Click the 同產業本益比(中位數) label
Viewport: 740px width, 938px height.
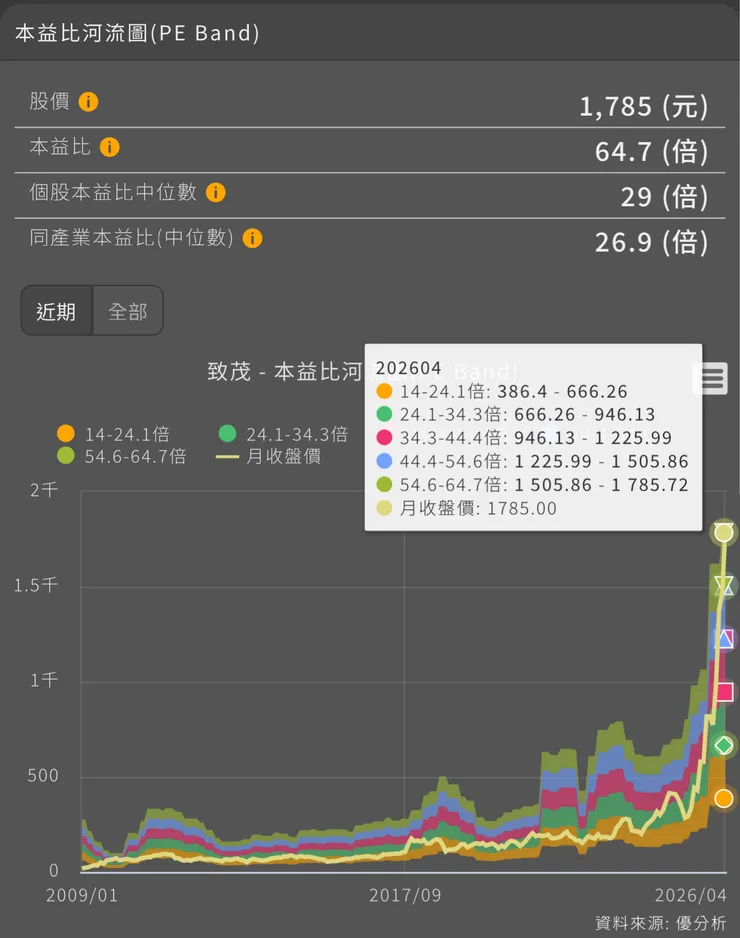(132, 237)
